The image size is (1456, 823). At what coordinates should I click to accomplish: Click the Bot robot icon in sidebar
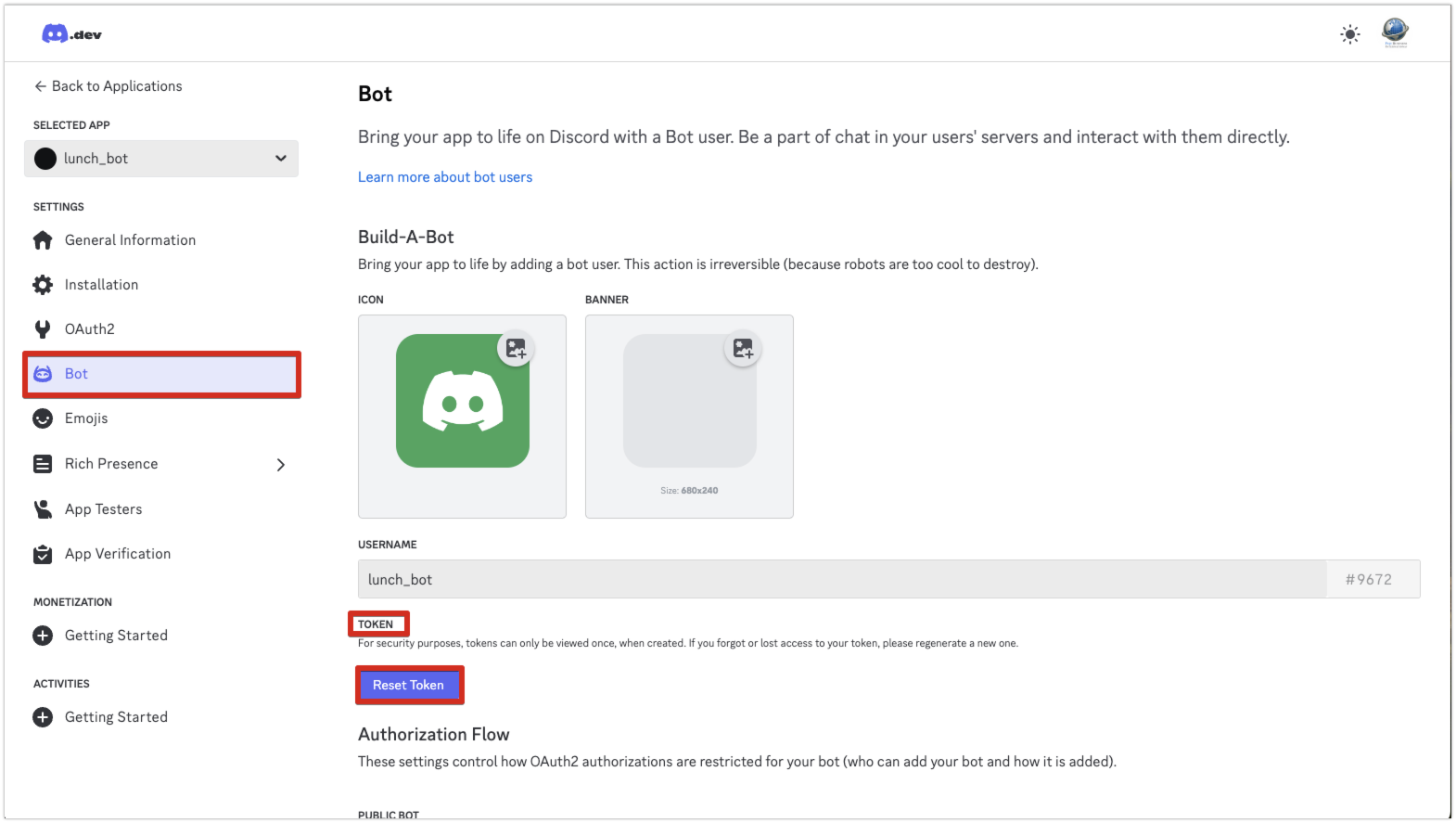click(43, 374)
